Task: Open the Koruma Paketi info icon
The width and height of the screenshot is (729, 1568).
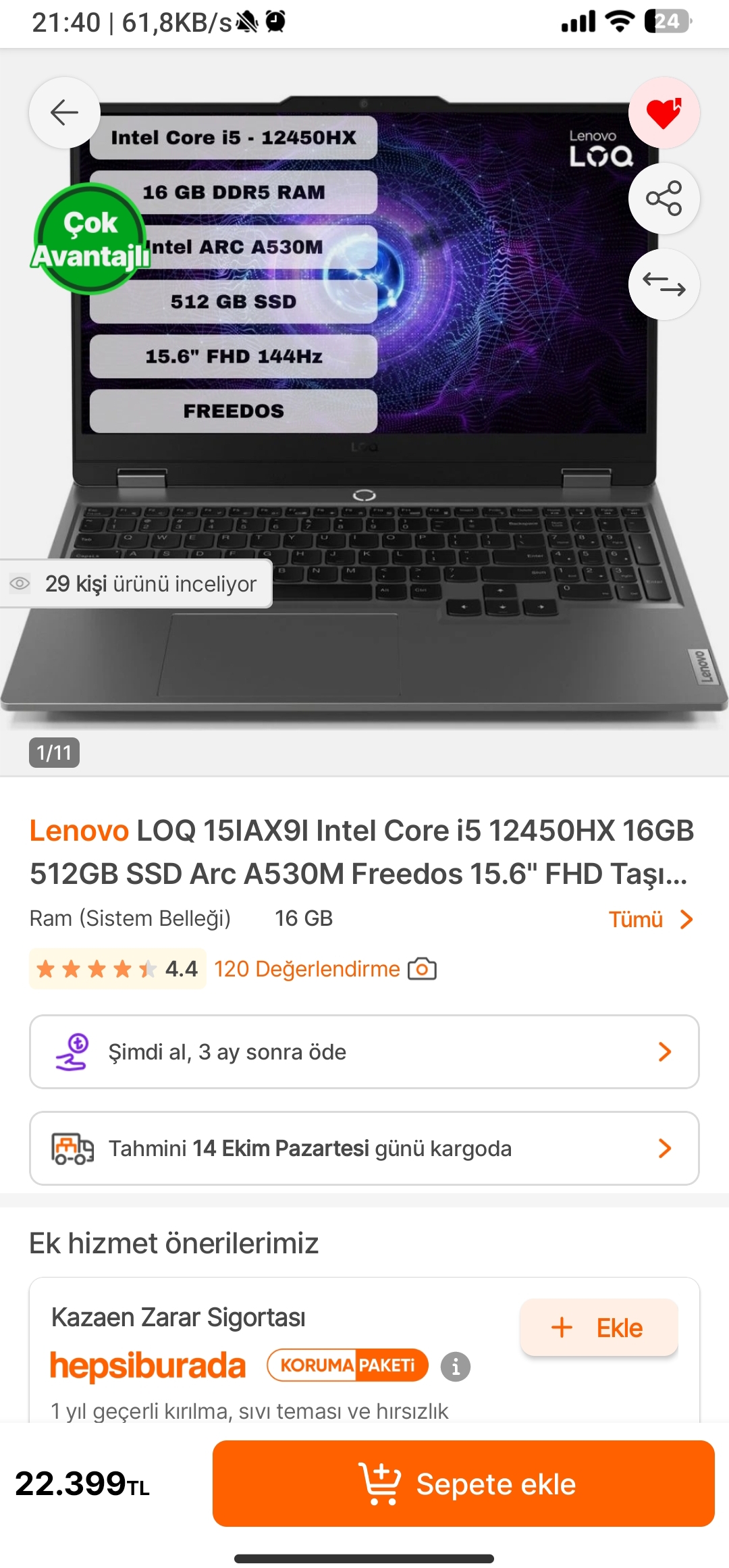Action: [x=456, y=1367]
